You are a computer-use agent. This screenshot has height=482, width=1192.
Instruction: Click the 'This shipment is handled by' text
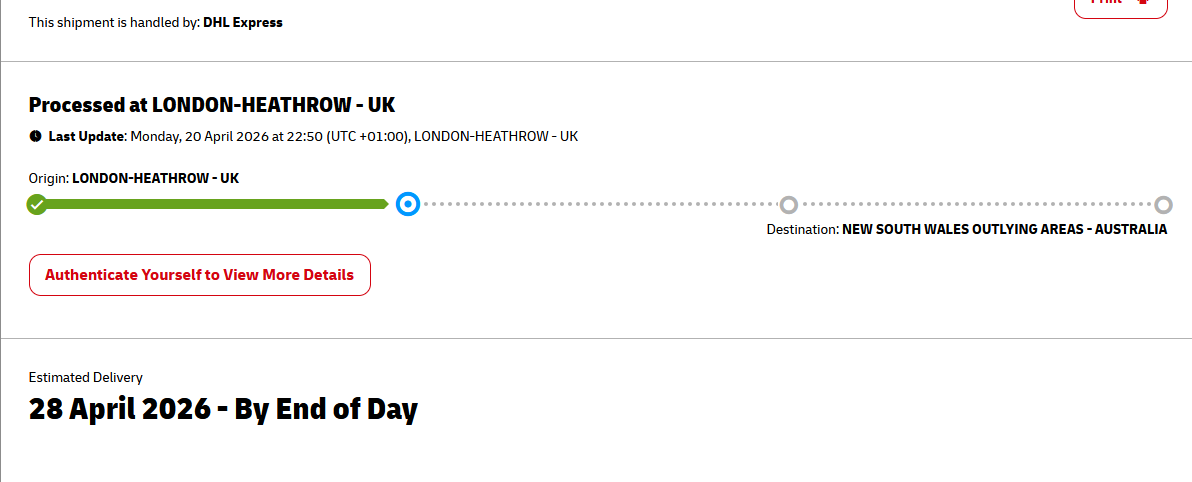click(114, 22)
